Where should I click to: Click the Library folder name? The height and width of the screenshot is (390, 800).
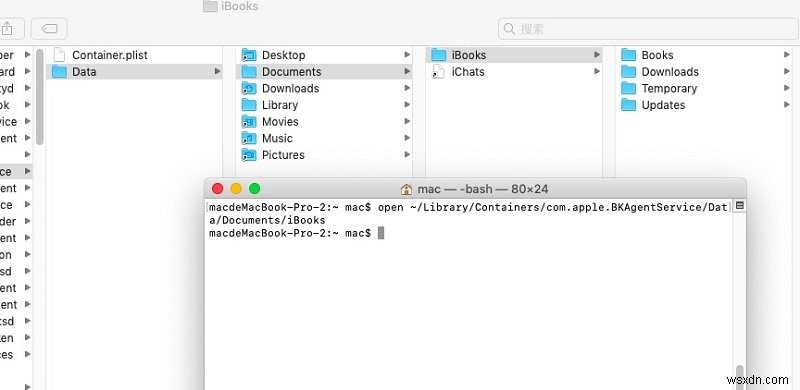[280, 105]
